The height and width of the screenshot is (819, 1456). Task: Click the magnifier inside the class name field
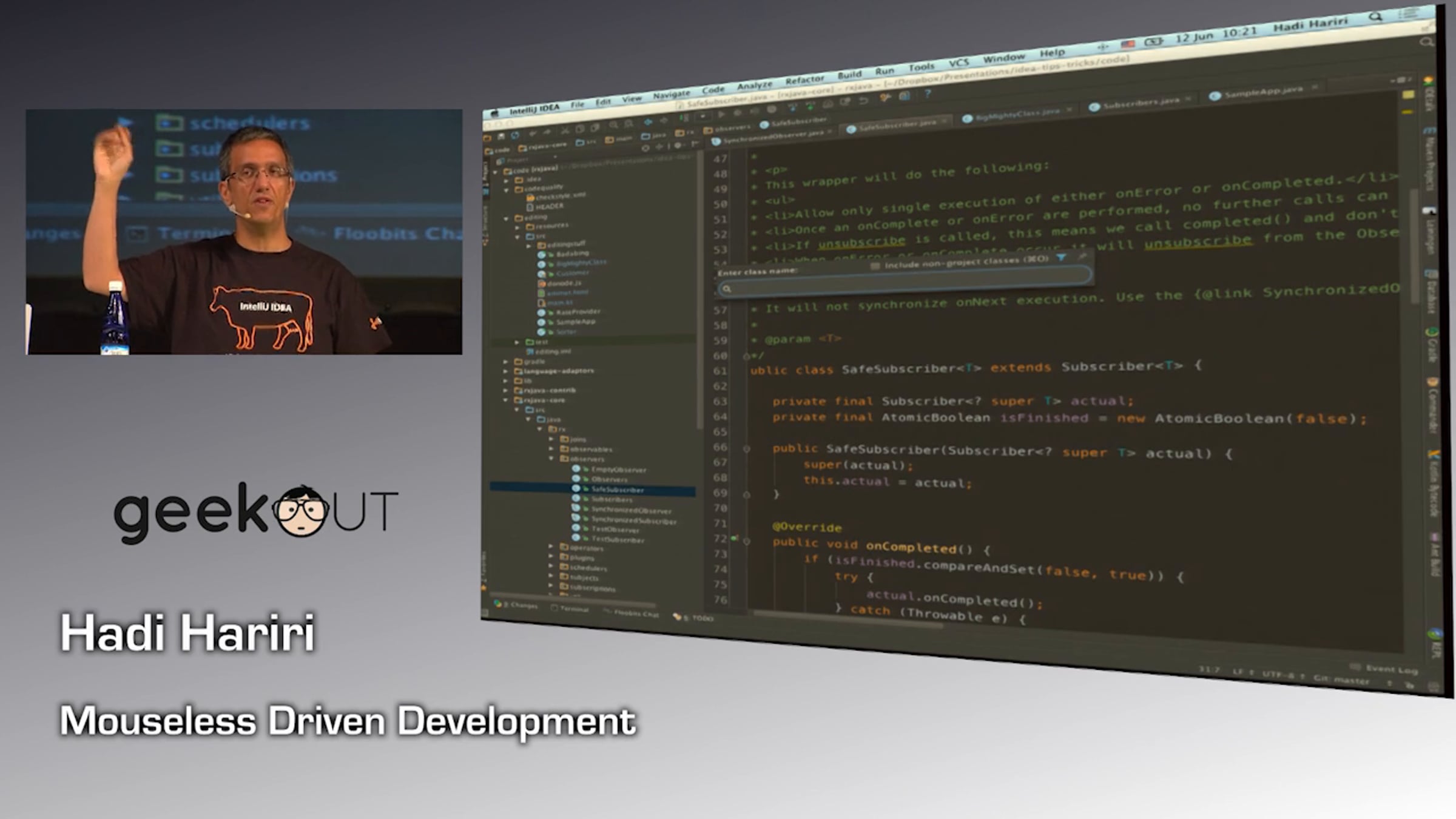(727, 289)
